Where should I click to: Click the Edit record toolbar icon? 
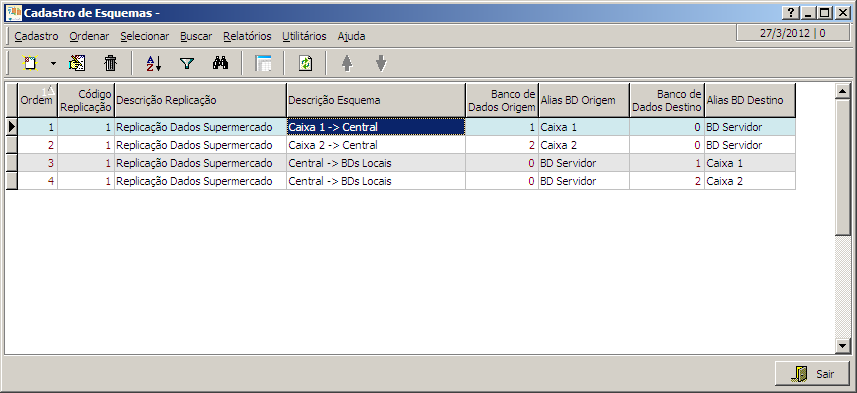pyautogui.click(x=77, y=63)
